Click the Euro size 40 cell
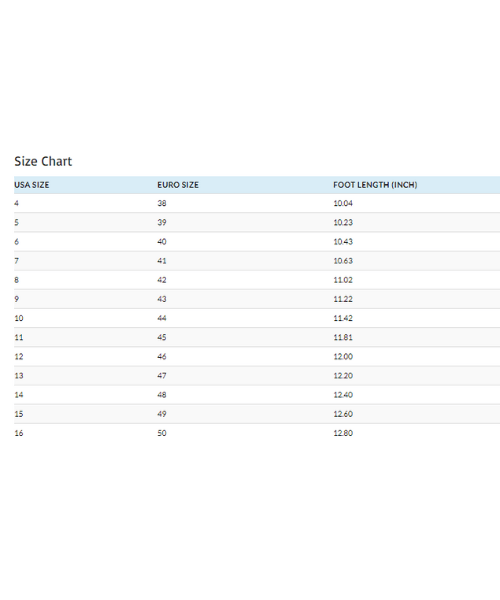The height and width of the screenshot is (600, 500). click(x=162, y=241)
